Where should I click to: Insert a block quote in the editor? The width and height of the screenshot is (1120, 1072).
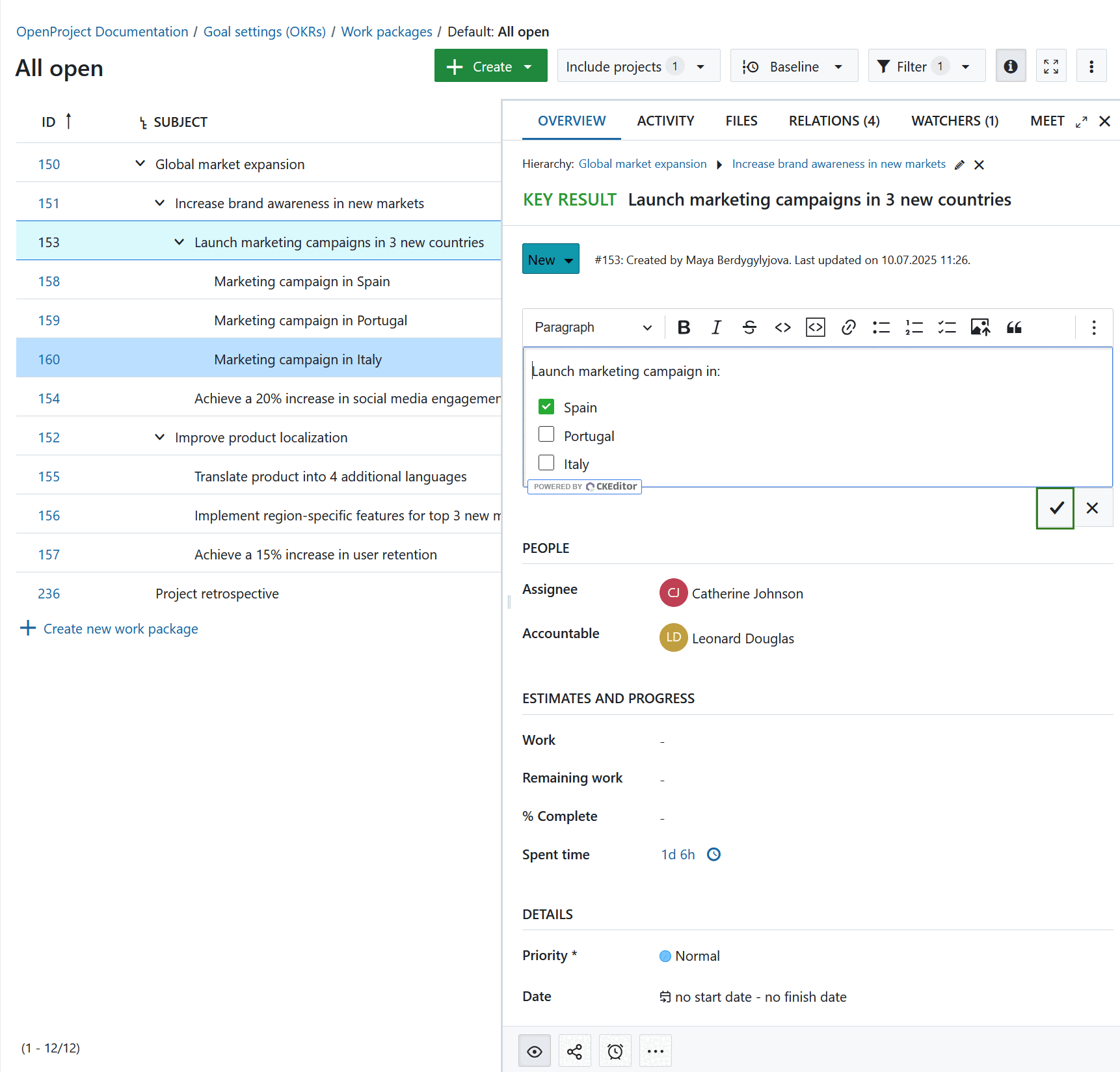pyautogui.click(x=1014, y=327)
